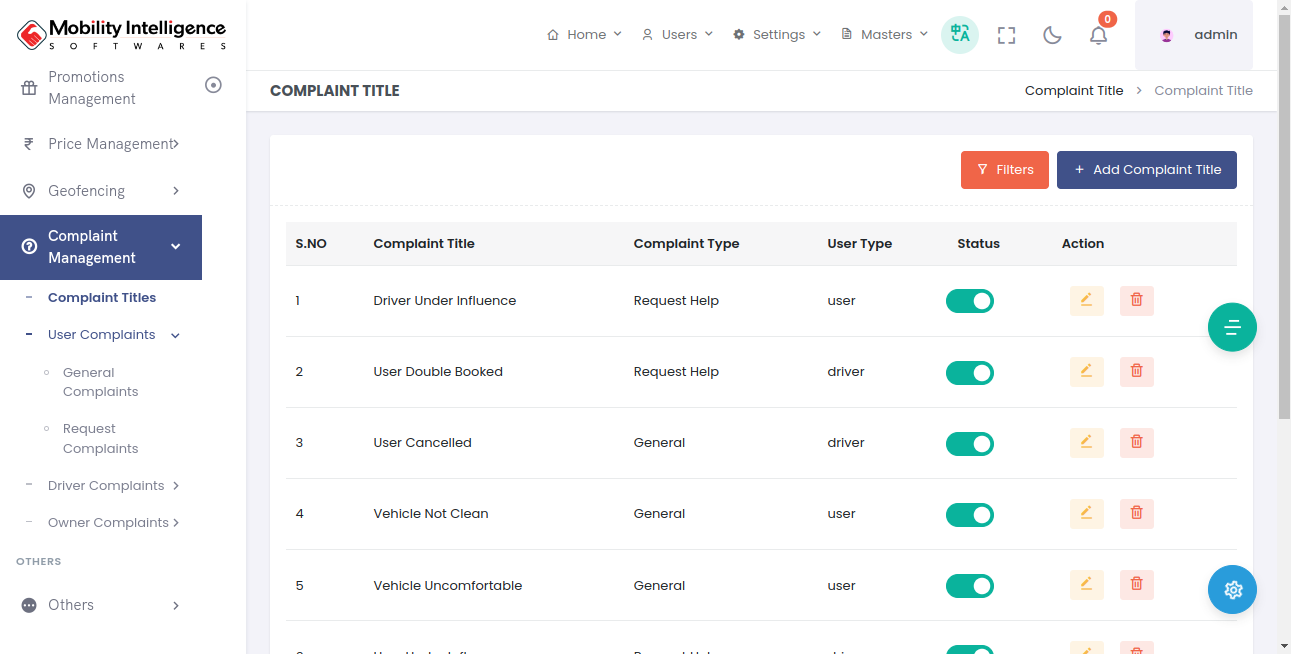Delete the Vehicle Not Clean row
The image size is (1291, 654).
[1136, 514]
